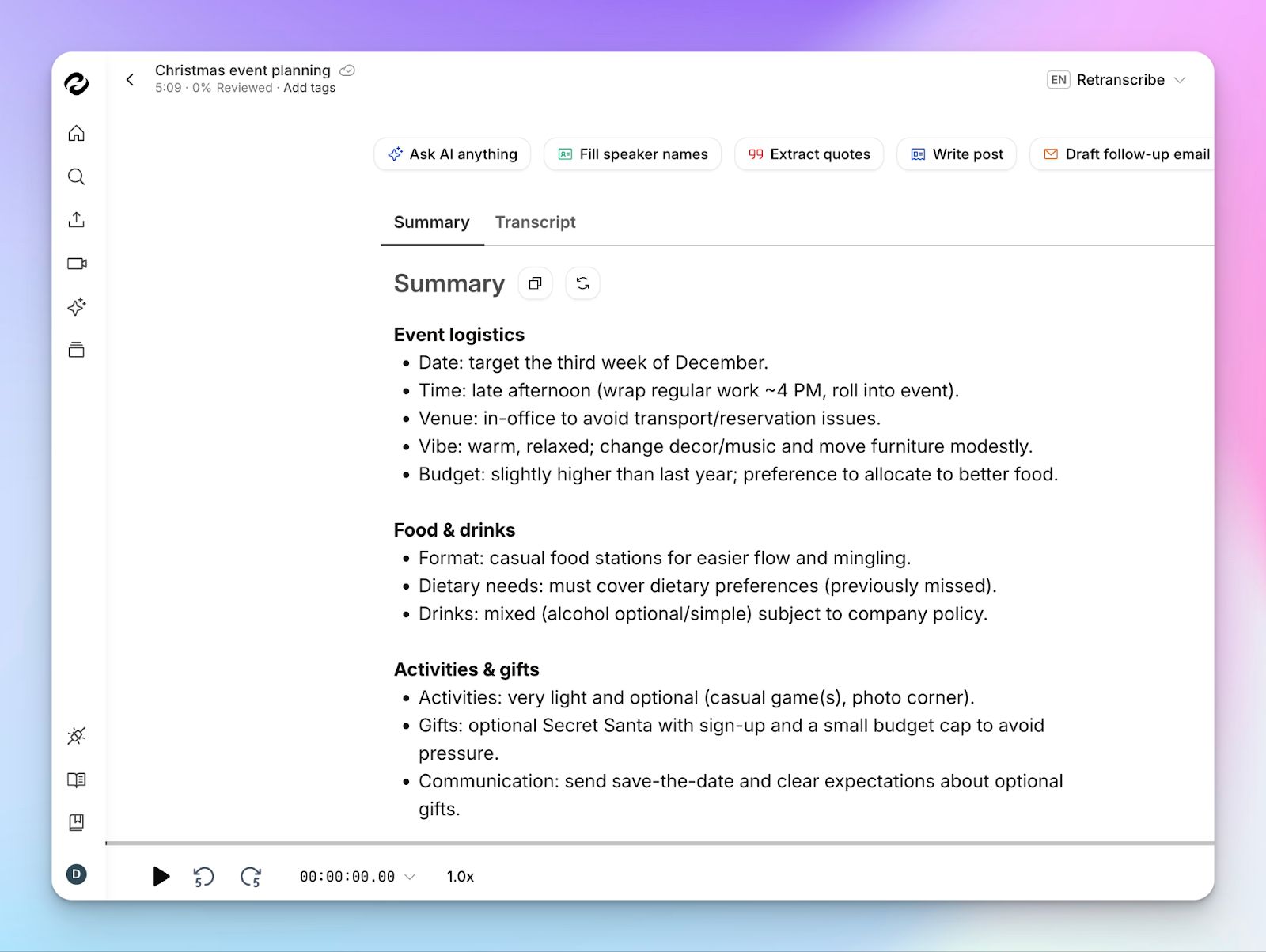Toggle the dictionary sidebar panel
Screen dimensions: 1266x952
click(x=76, y=780)
